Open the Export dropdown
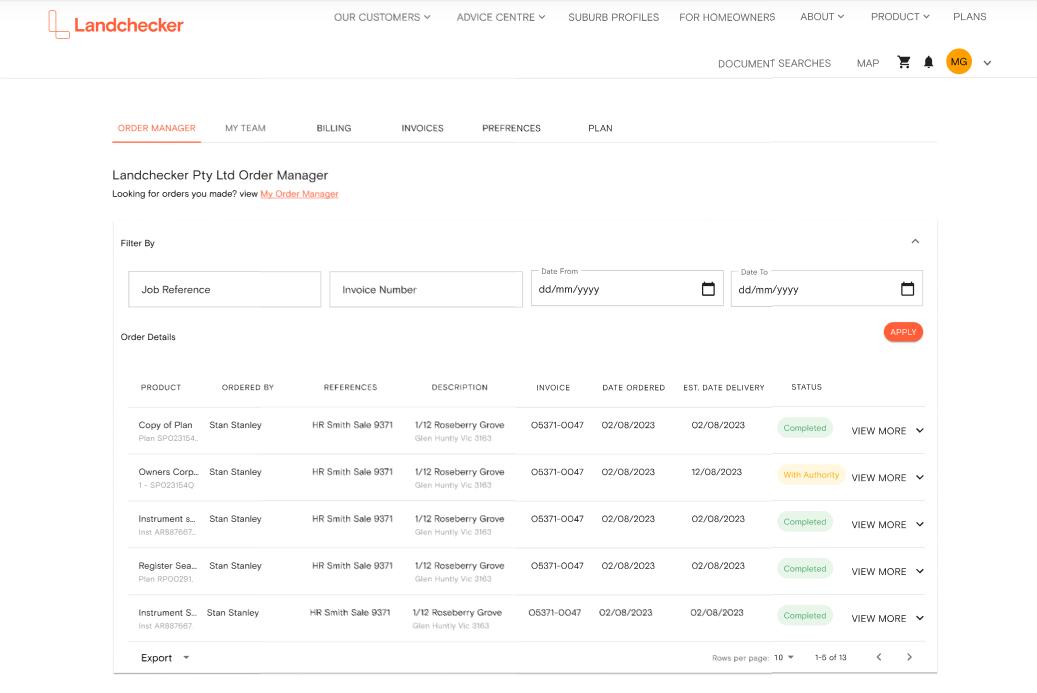 click(160, 657)
